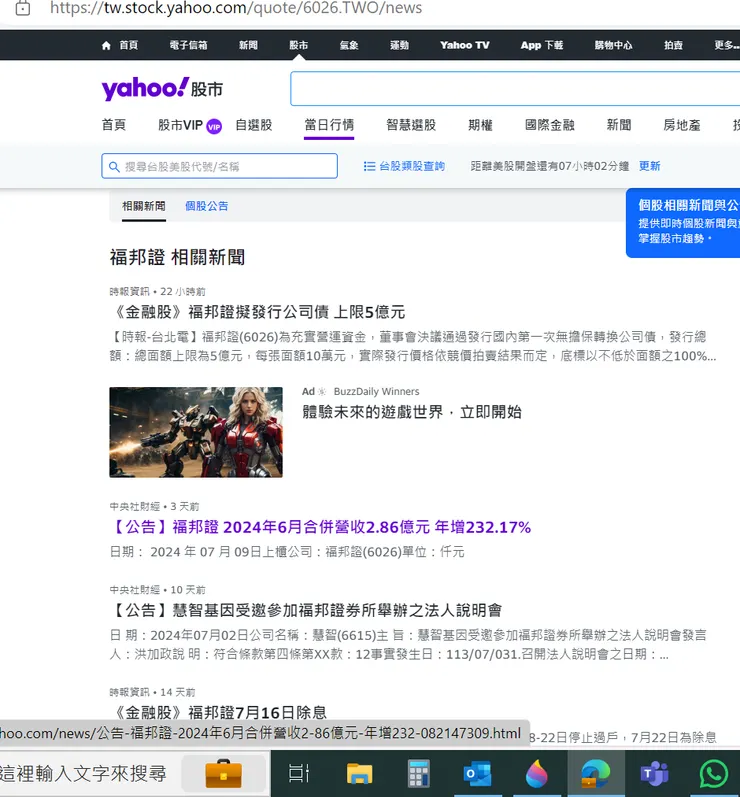Open File Explorer from the taskbar
Image resolution: width=740 pixels, height=797 pixels.
coord(359,774)
